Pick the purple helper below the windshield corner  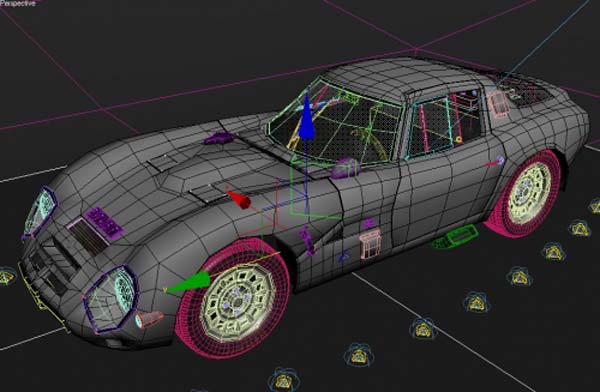pyautogui.click(x=344, y=168)
